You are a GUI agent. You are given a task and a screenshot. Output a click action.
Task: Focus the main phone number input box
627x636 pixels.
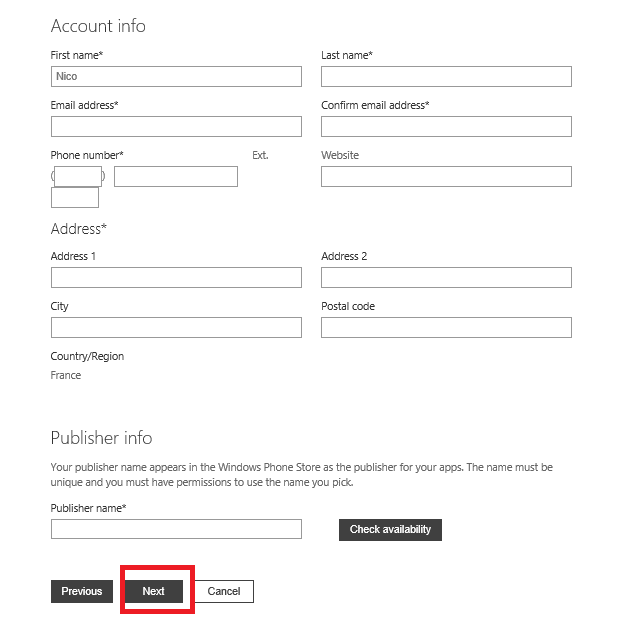176,176
